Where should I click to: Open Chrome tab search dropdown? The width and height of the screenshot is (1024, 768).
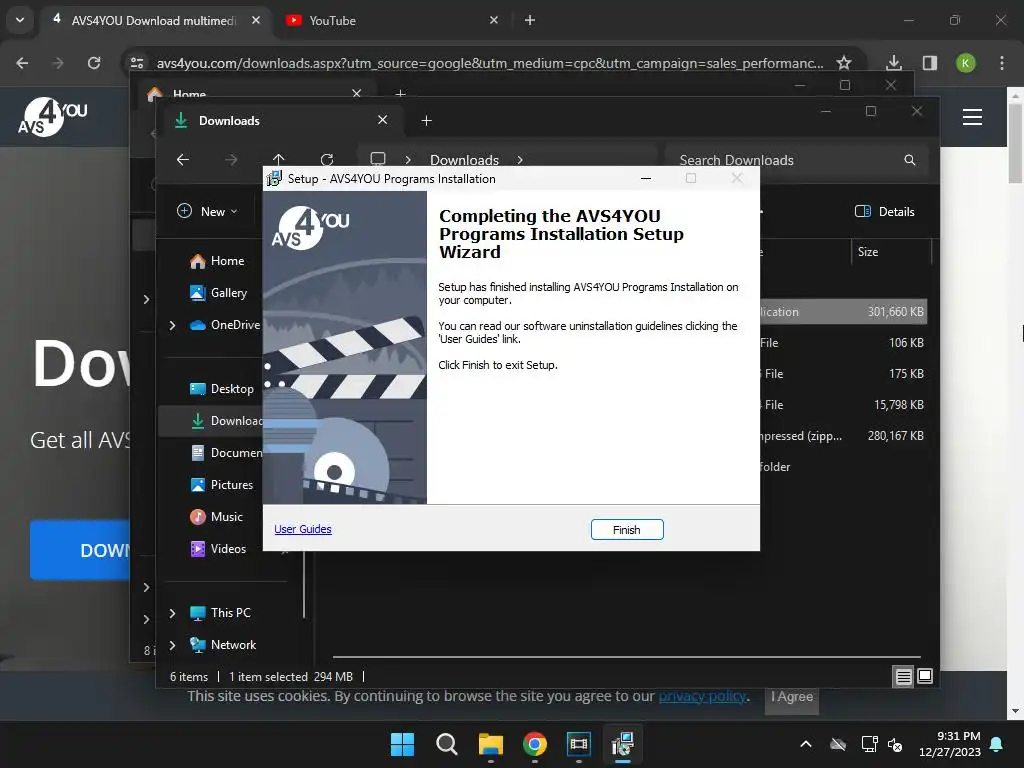(20, 20)
